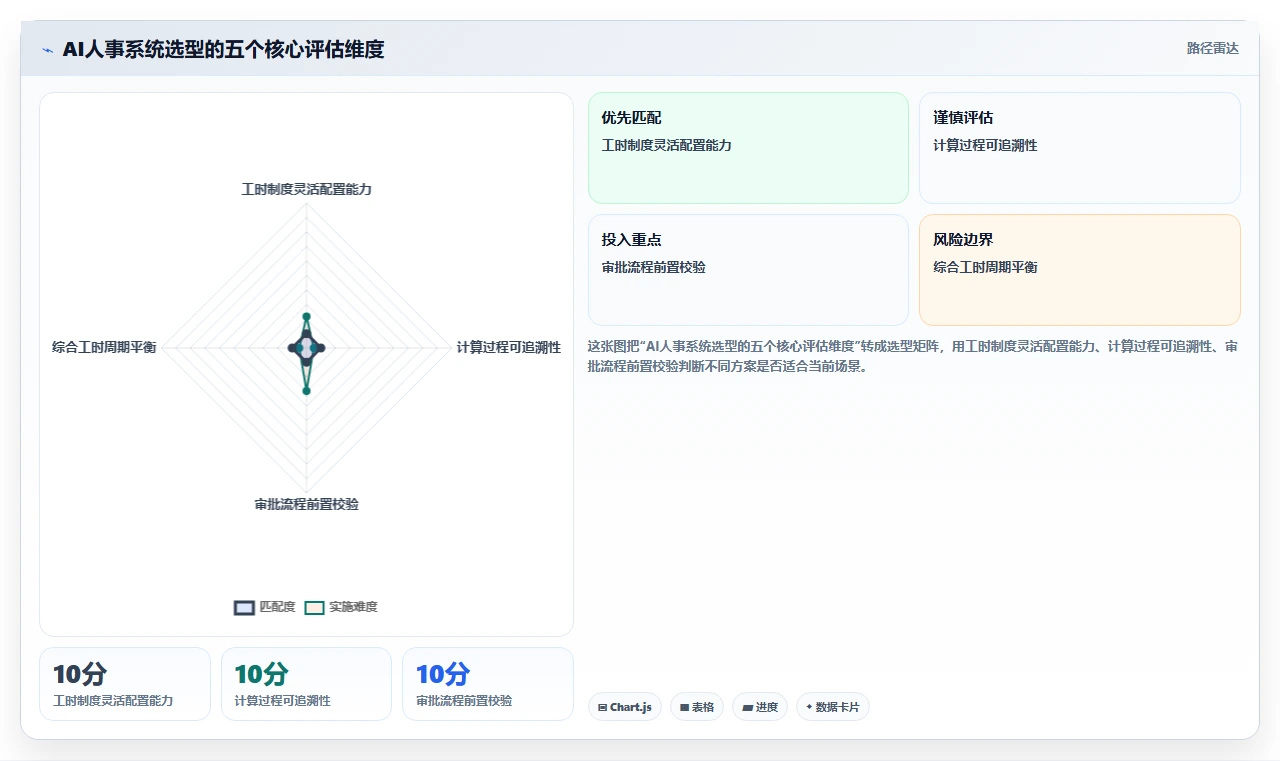Click the 工时制度灵活配置能力 radar axis label
Image resolution: width=1280 pixels, height=761 pixels.
click(x=306, y=189)
